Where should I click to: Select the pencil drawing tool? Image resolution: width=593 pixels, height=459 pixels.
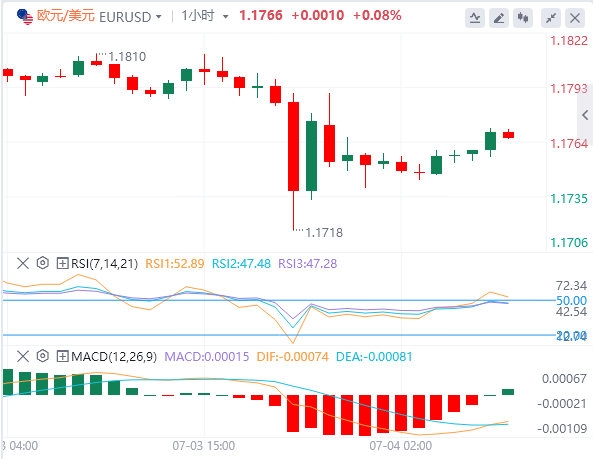click(499, 18)
